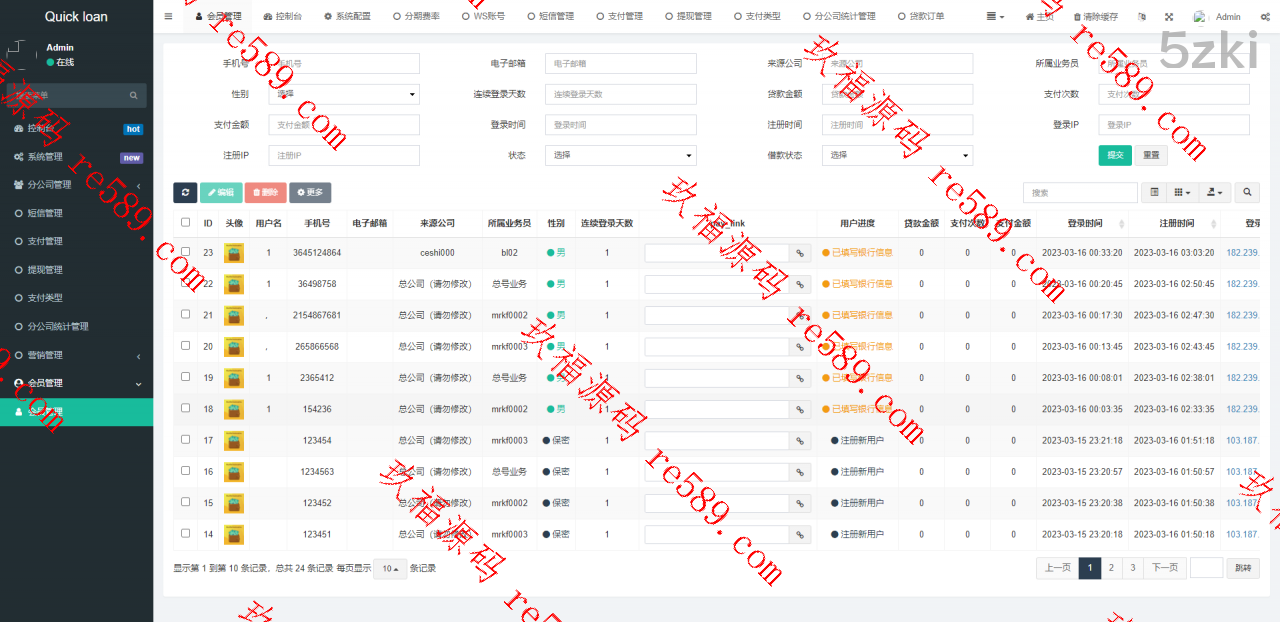The image size is (1280, 622).
Task: Switch to the 控制台 tab
Action: click(282, 17)
